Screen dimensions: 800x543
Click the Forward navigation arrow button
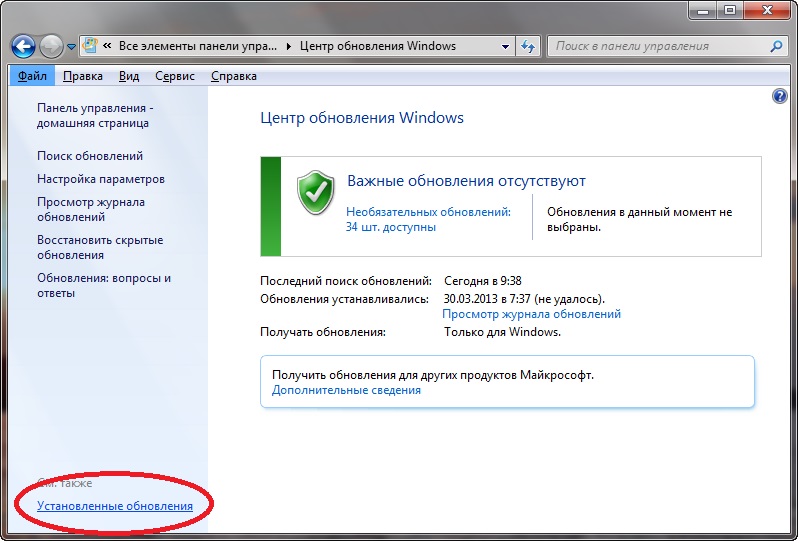click(x=51, y=46)
